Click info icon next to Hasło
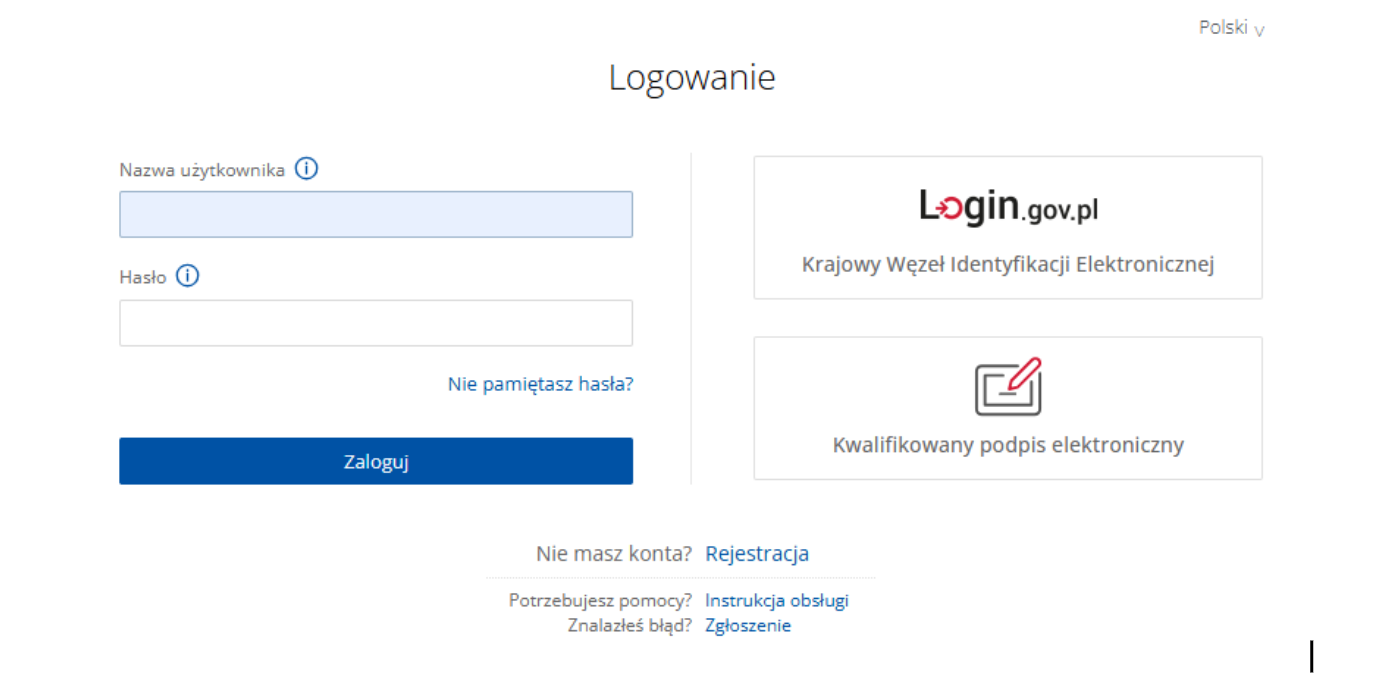1386x694 pixels. [187, 276]
